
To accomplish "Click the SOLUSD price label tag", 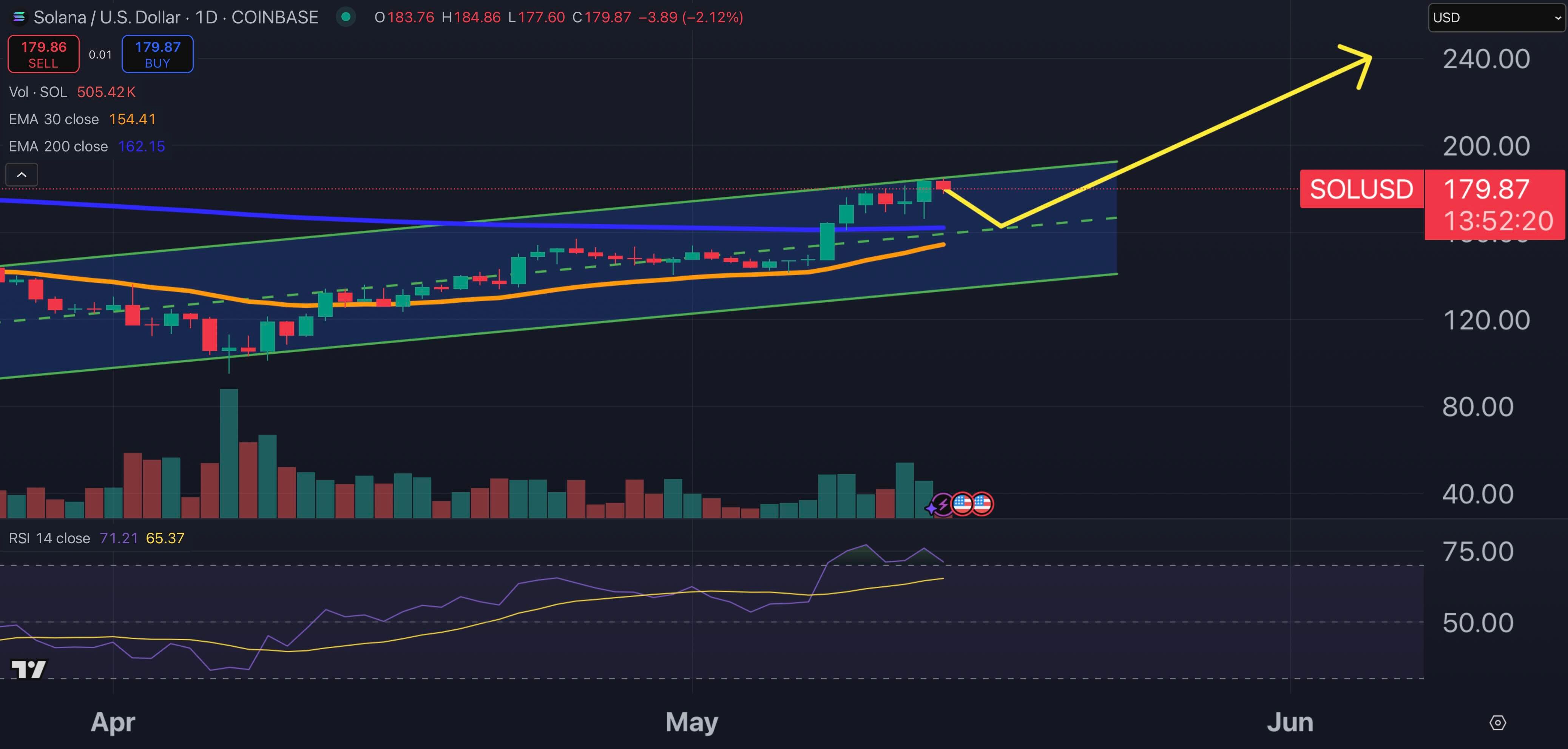I will click(x=1361, y=189).
